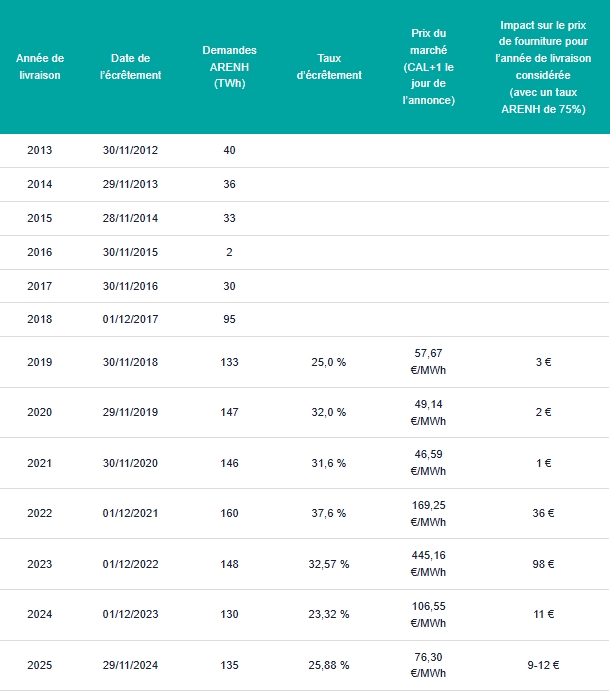Select the date 01/12/2023
This screenshot has width=610, height=697.
tap(130, 614)
